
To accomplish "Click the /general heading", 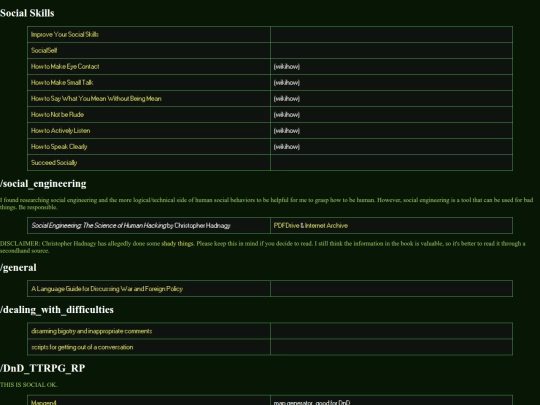I will [x=18, y=268].
